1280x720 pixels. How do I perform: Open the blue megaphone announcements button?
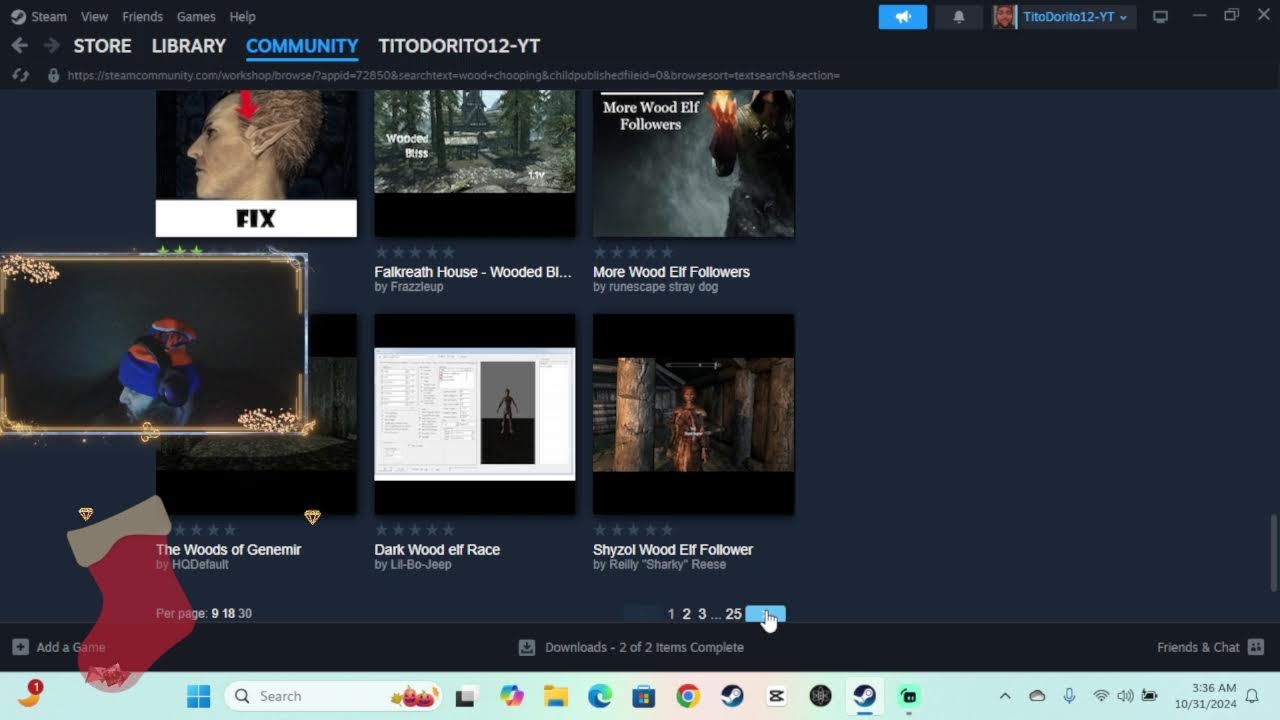[x=903, y=17]
